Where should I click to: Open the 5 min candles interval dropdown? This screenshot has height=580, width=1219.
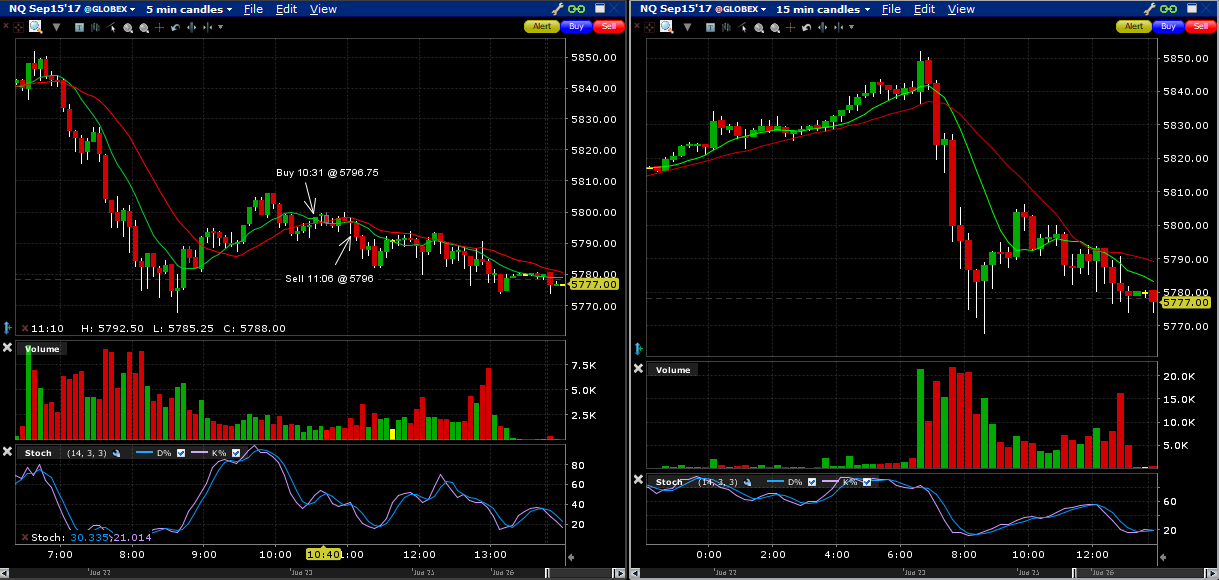tap(189, 9)
